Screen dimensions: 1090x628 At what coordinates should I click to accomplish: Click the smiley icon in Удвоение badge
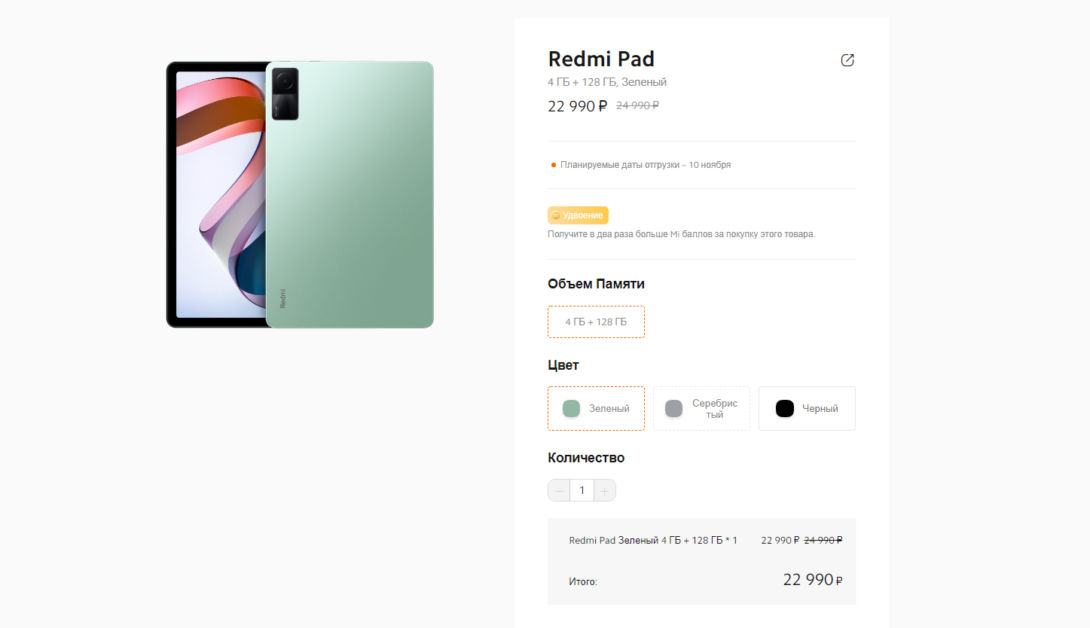pyautogui.click(x=555, y=216)
